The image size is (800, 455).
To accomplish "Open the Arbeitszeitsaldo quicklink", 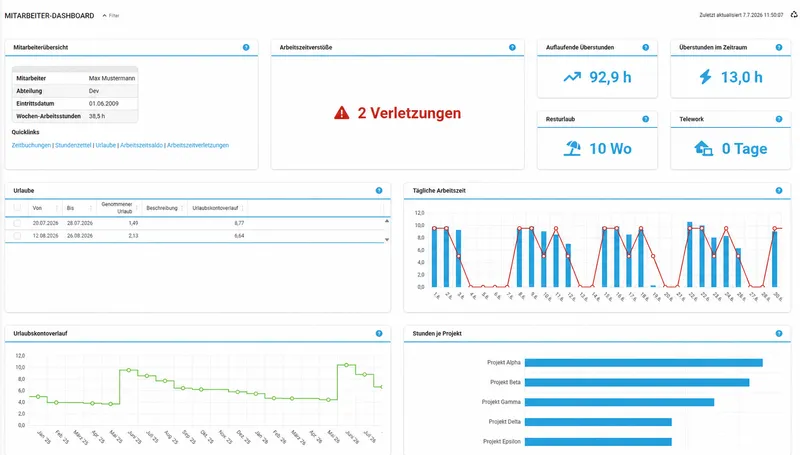I will click(141, 145).
